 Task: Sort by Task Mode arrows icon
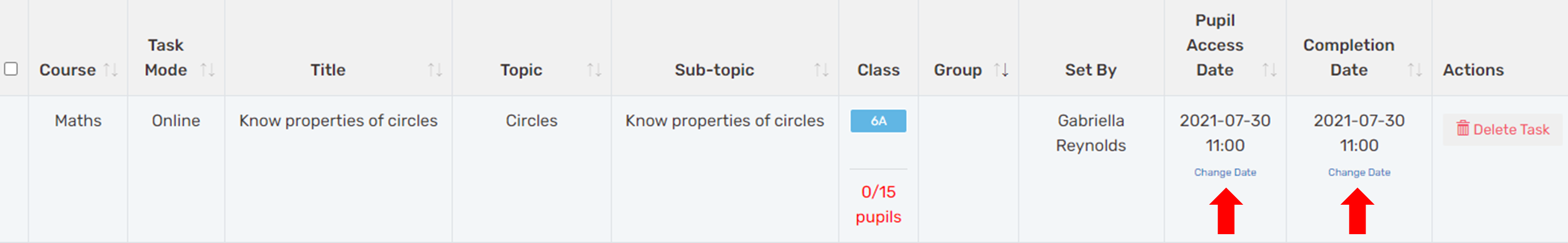point(207,70)
